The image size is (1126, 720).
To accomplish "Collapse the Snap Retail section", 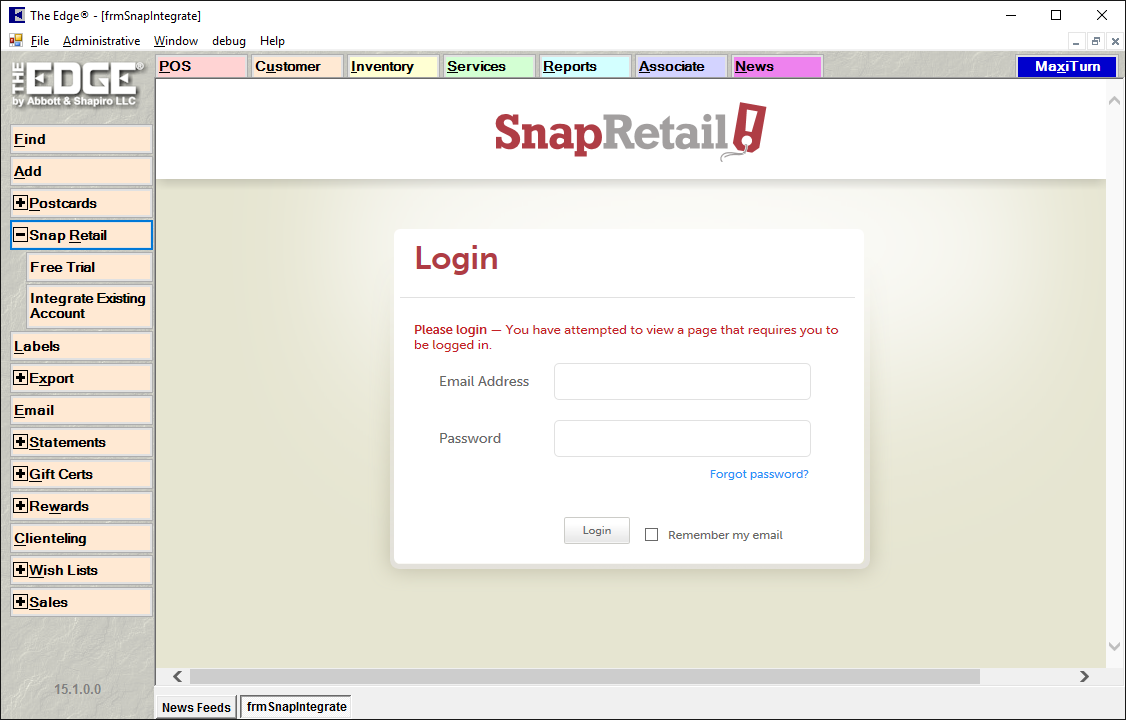I will pos(20,235).
